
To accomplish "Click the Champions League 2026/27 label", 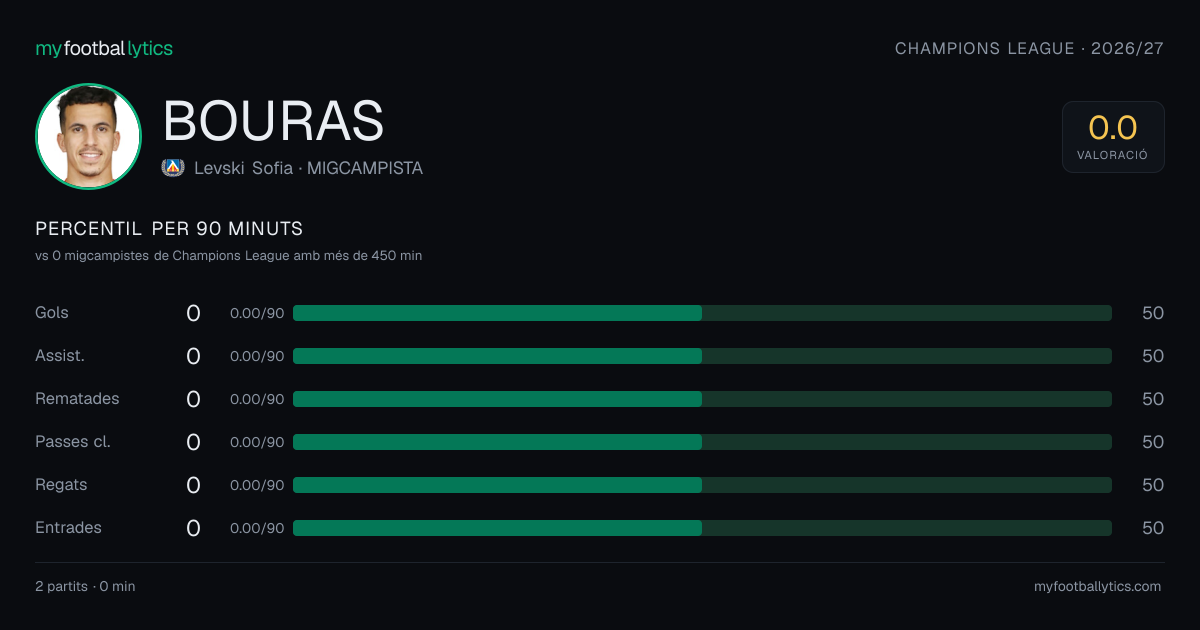I will pos(1029,48).
